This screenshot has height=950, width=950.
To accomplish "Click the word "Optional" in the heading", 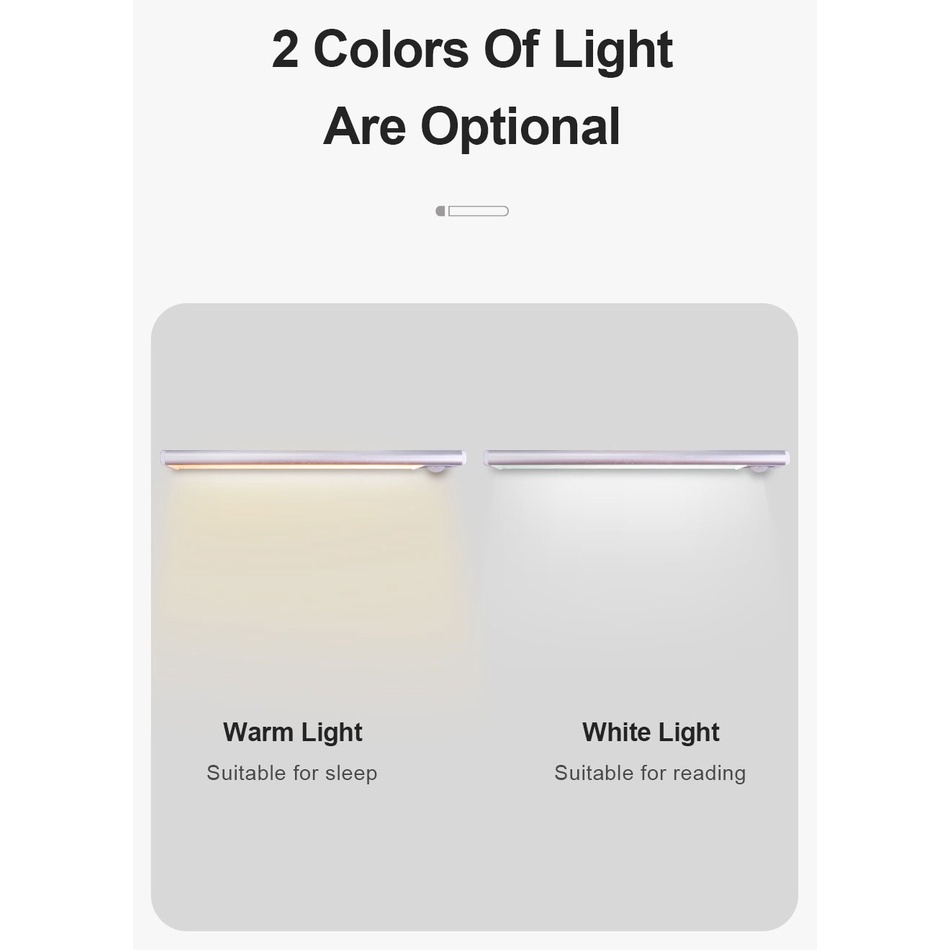I will click(520, 128).
